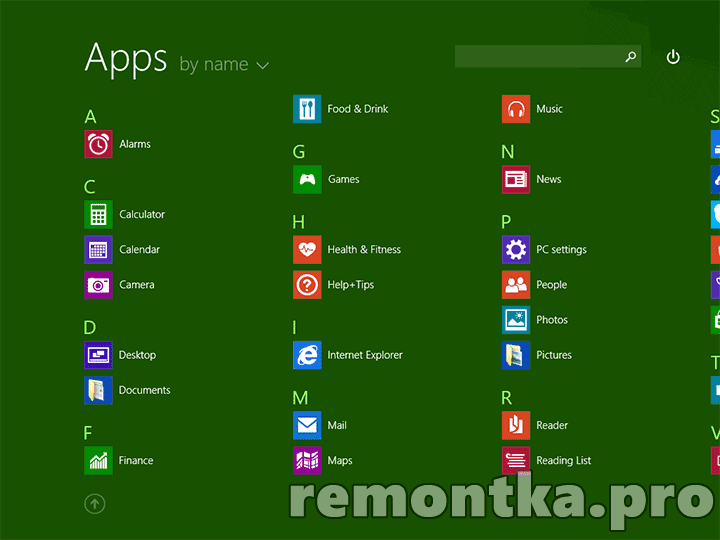The image size is (720, 540).
Task: Click the 'Documents' label
Action: pyautogui.click(x=145, y=390)
